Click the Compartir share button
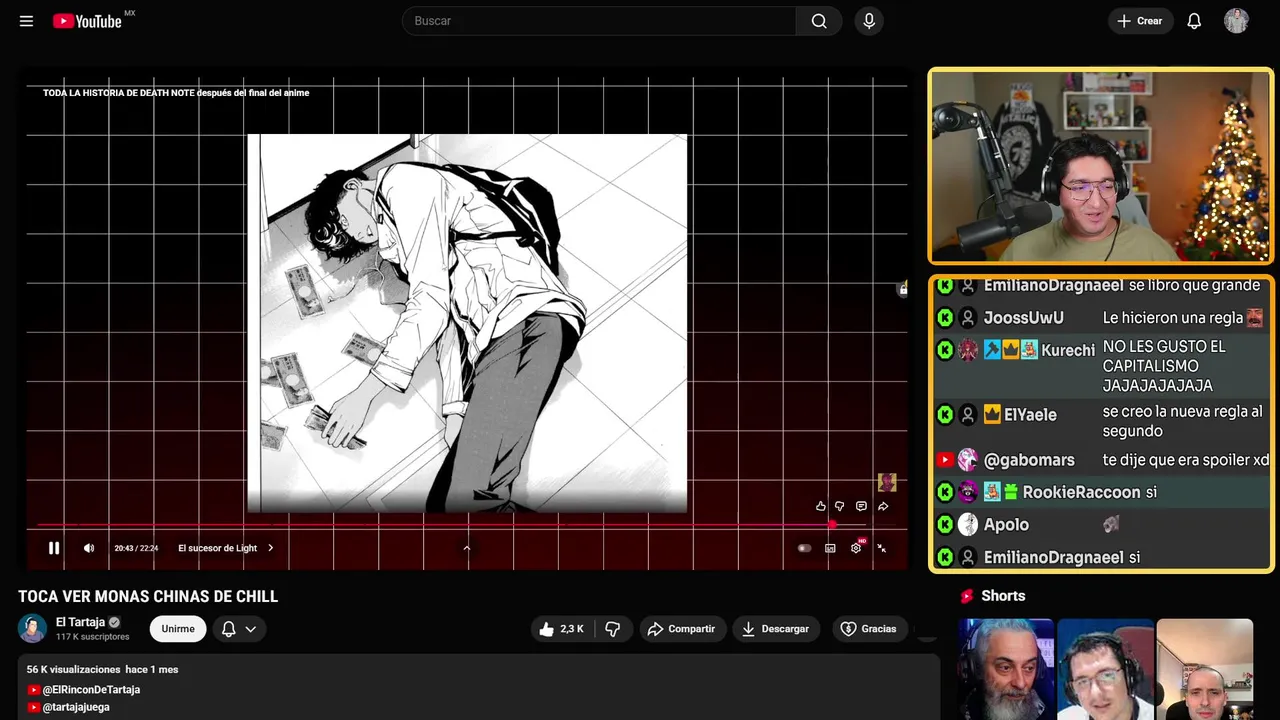Image resolution: width=1280 pixels, height=720 pixels. (682, 629)
